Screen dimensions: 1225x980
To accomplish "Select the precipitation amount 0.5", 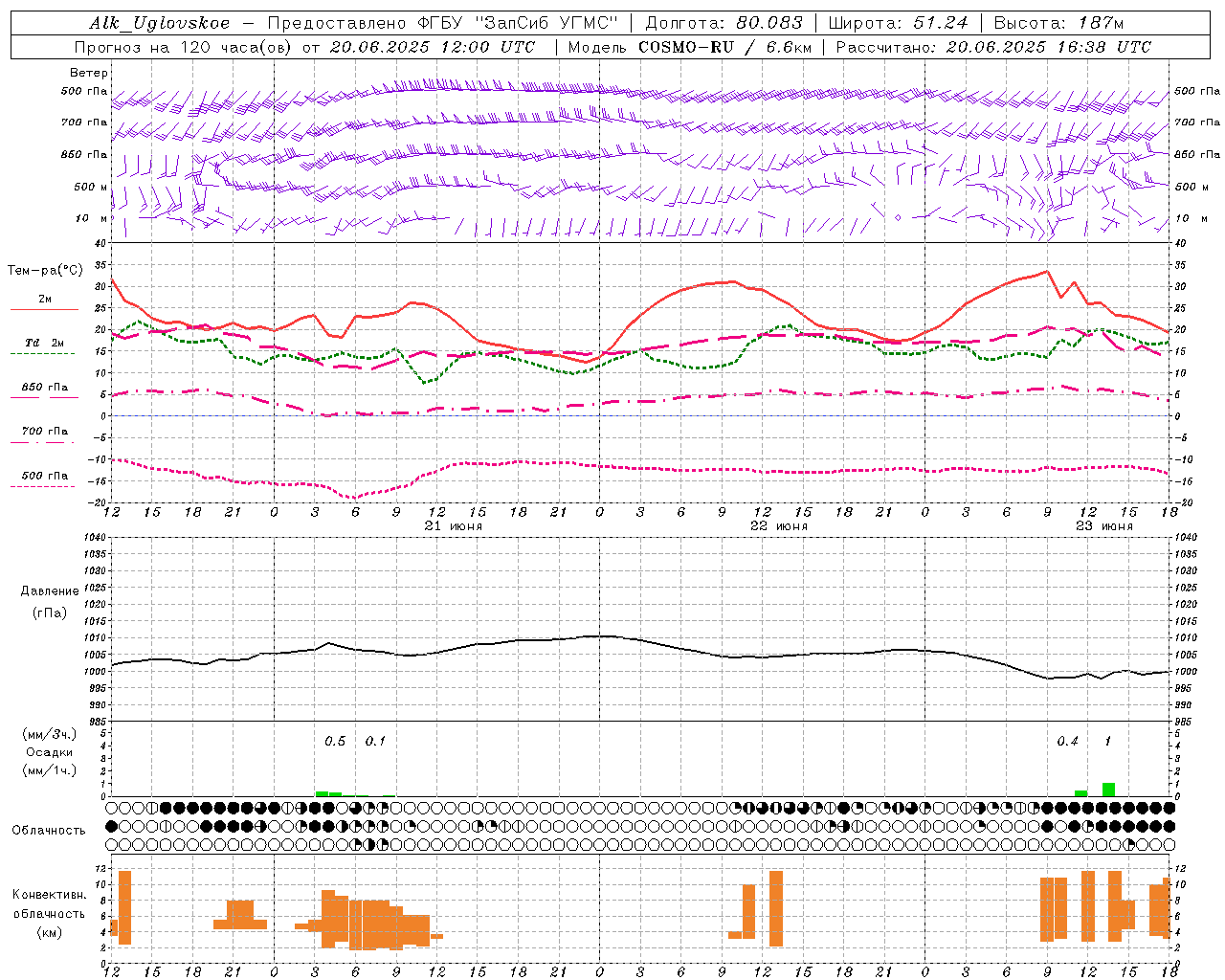I will pyautogui.click(x=335, y=742).
